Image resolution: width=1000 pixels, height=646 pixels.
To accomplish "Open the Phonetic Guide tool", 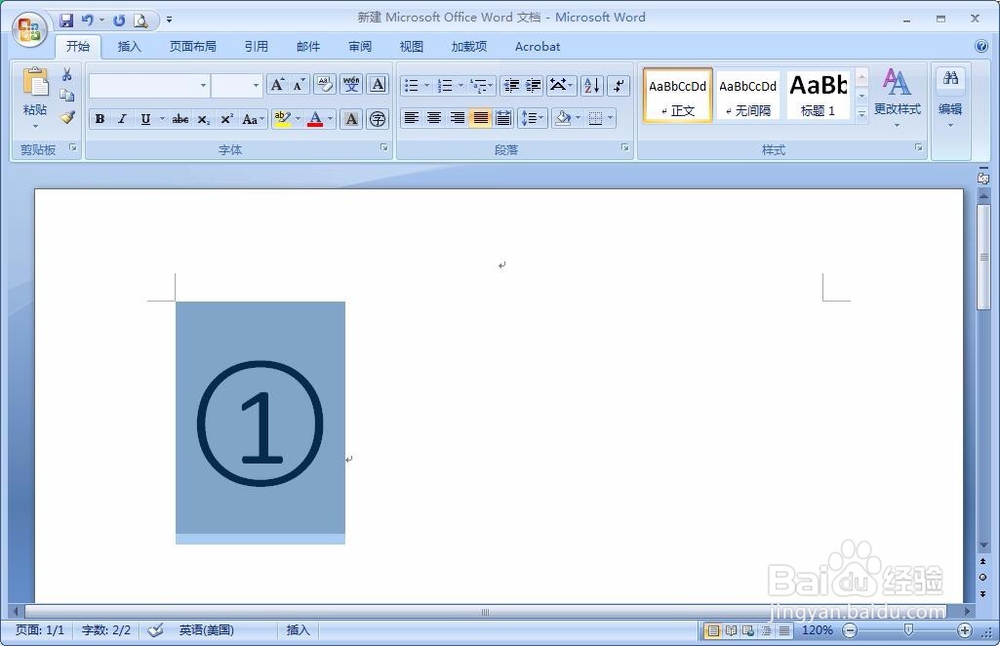I will coord(351,85).
